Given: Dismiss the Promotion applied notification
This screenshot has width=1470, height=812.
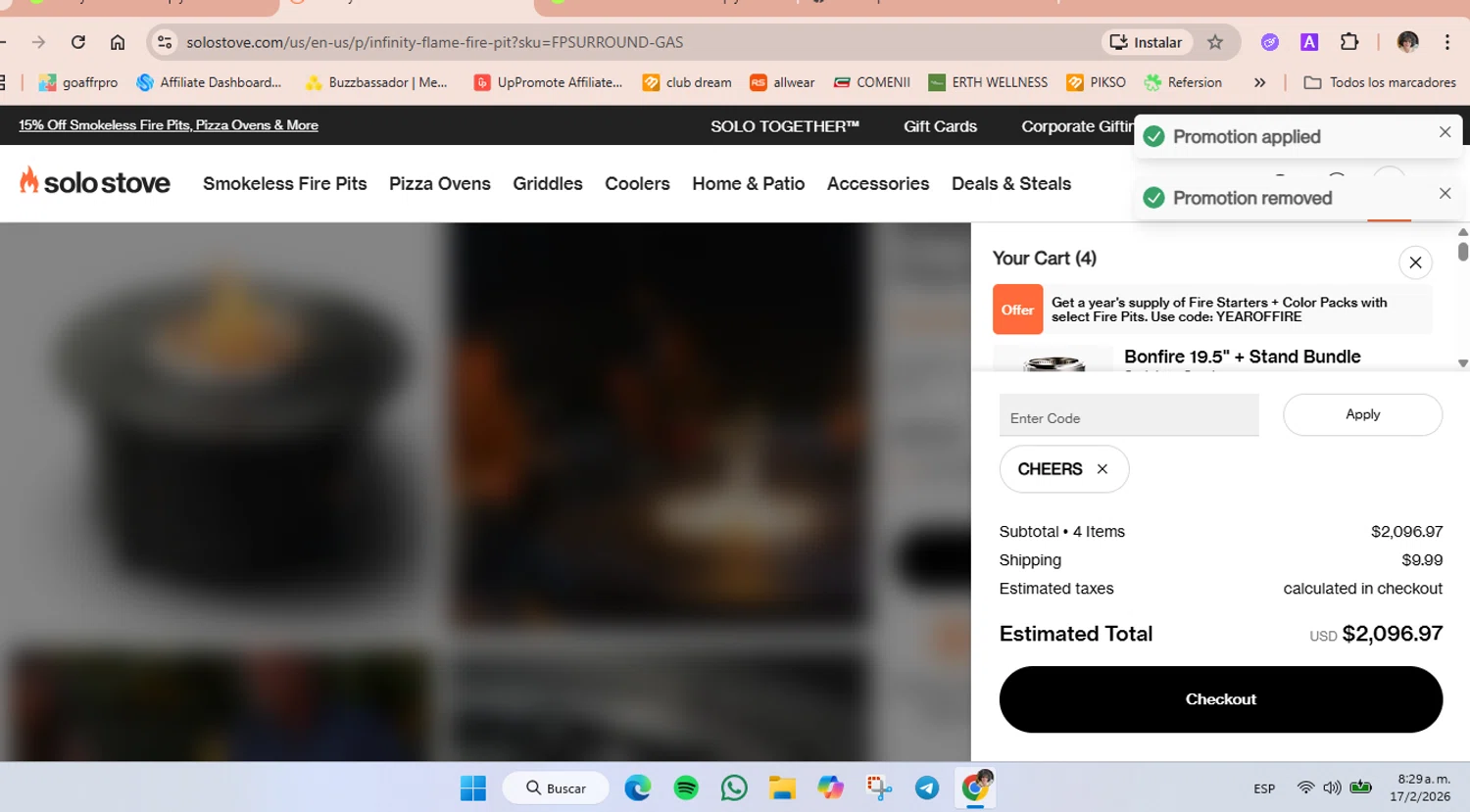Looking at the screenshot, I should coord(1445,132).
